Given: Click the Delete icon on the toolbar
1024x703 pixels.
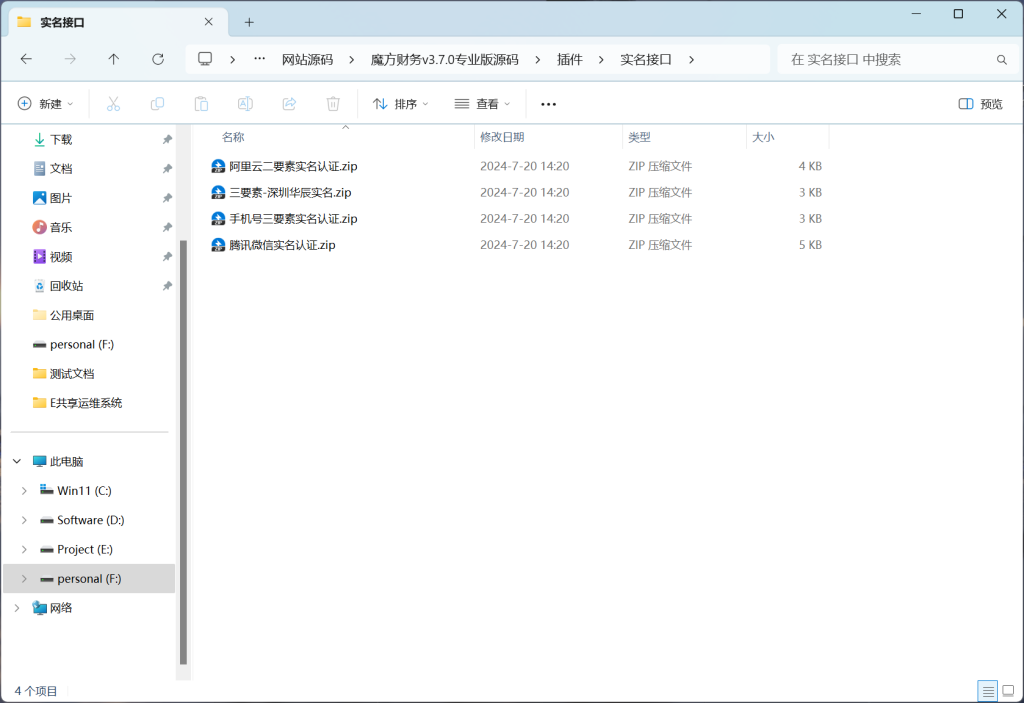Looking at the screenshot, I should (333, 103).
